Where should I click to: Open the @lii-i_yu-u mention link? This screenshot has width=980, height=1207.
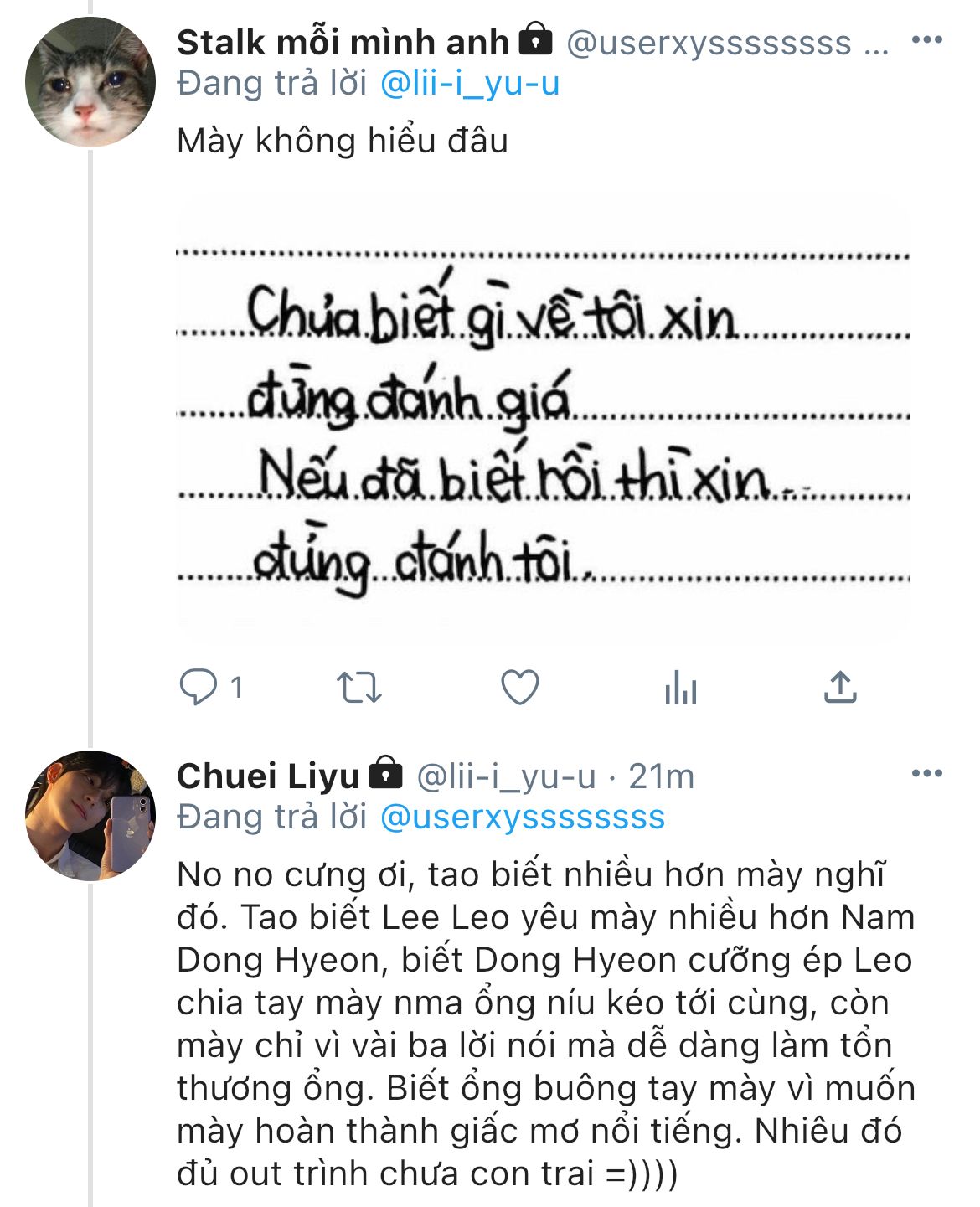[x=470, y=84]
